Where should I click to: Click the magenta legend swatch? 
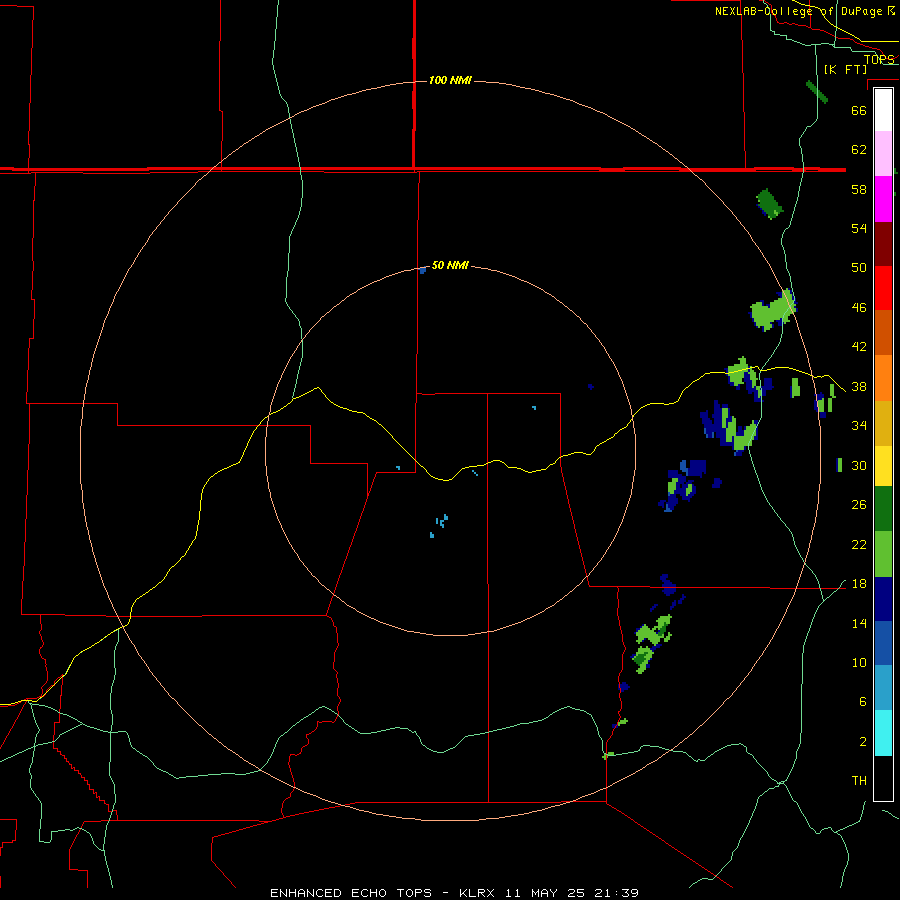coord(883,199)
